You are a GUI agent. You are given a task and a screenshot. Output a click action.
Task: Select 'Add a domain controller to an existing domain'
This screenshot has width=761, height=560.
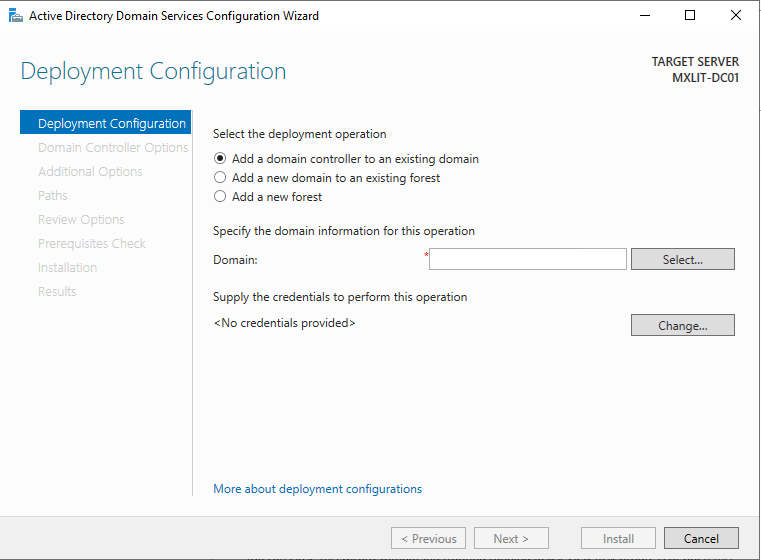coord(220,159)
